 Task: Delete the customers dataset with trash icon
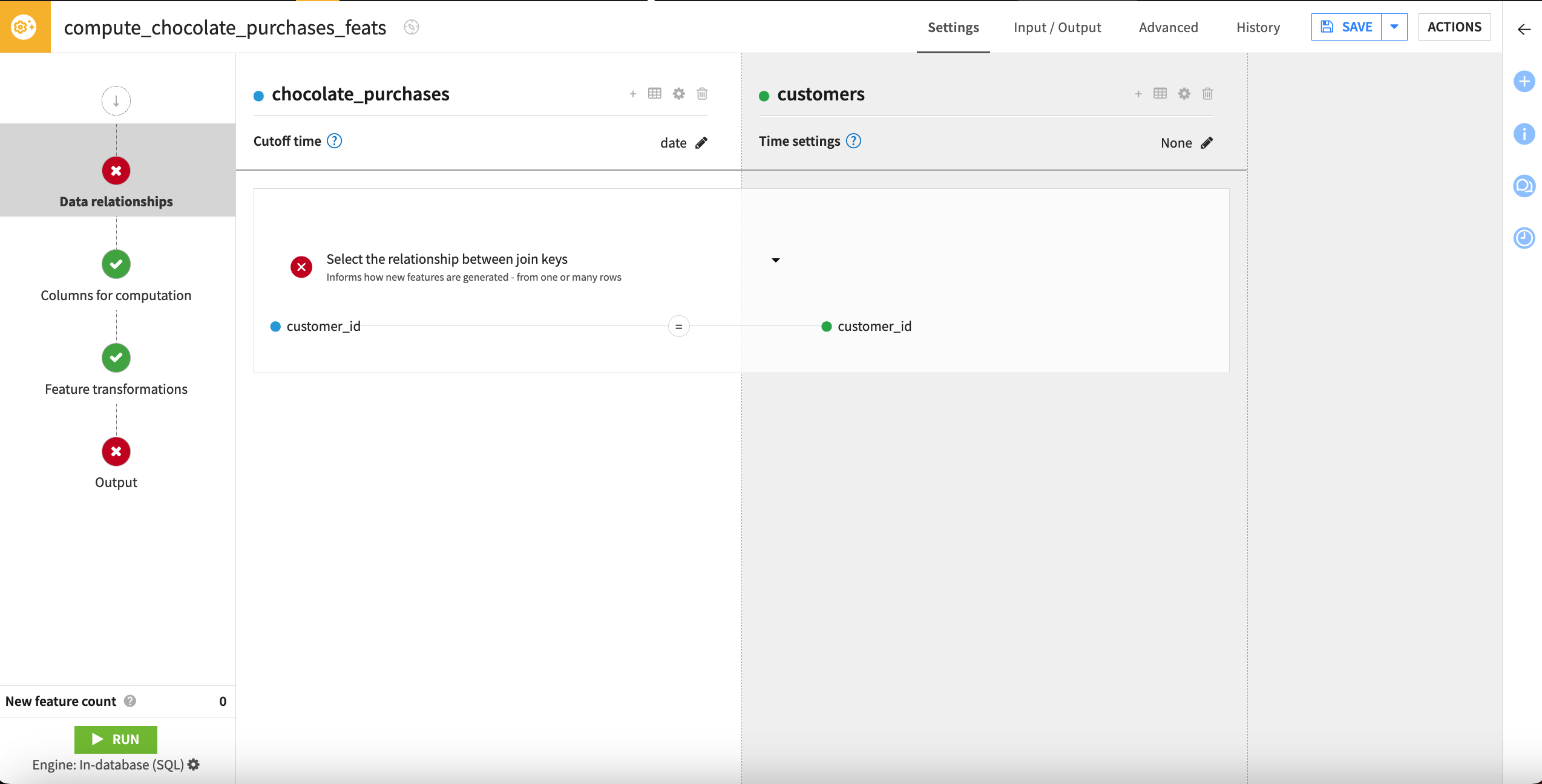pyautogui.click(x=1207, y=94)
